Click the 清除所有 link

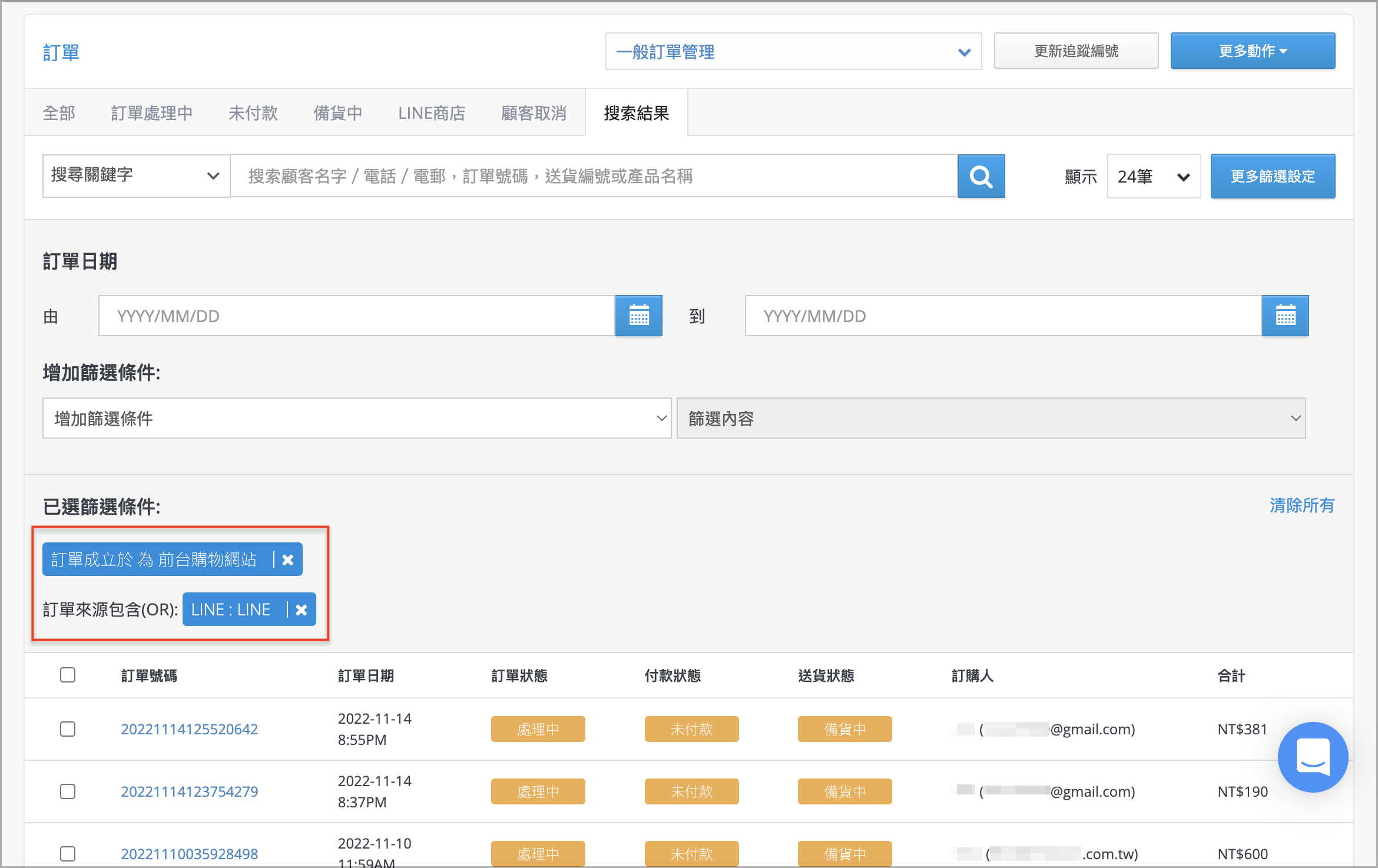(x=1301, y=505)
